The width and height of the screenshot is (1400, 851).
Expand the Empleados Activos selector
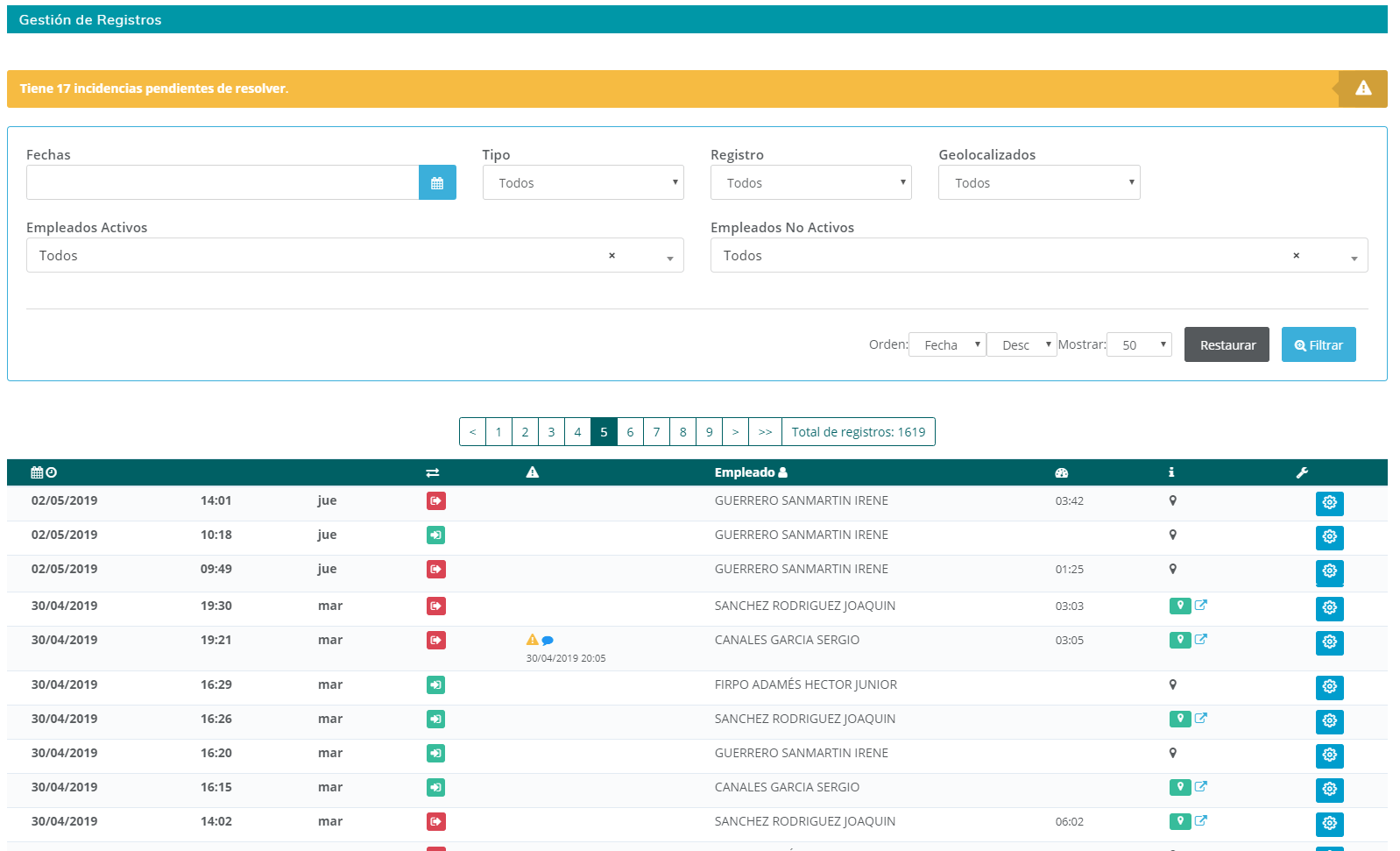[670, 257]
